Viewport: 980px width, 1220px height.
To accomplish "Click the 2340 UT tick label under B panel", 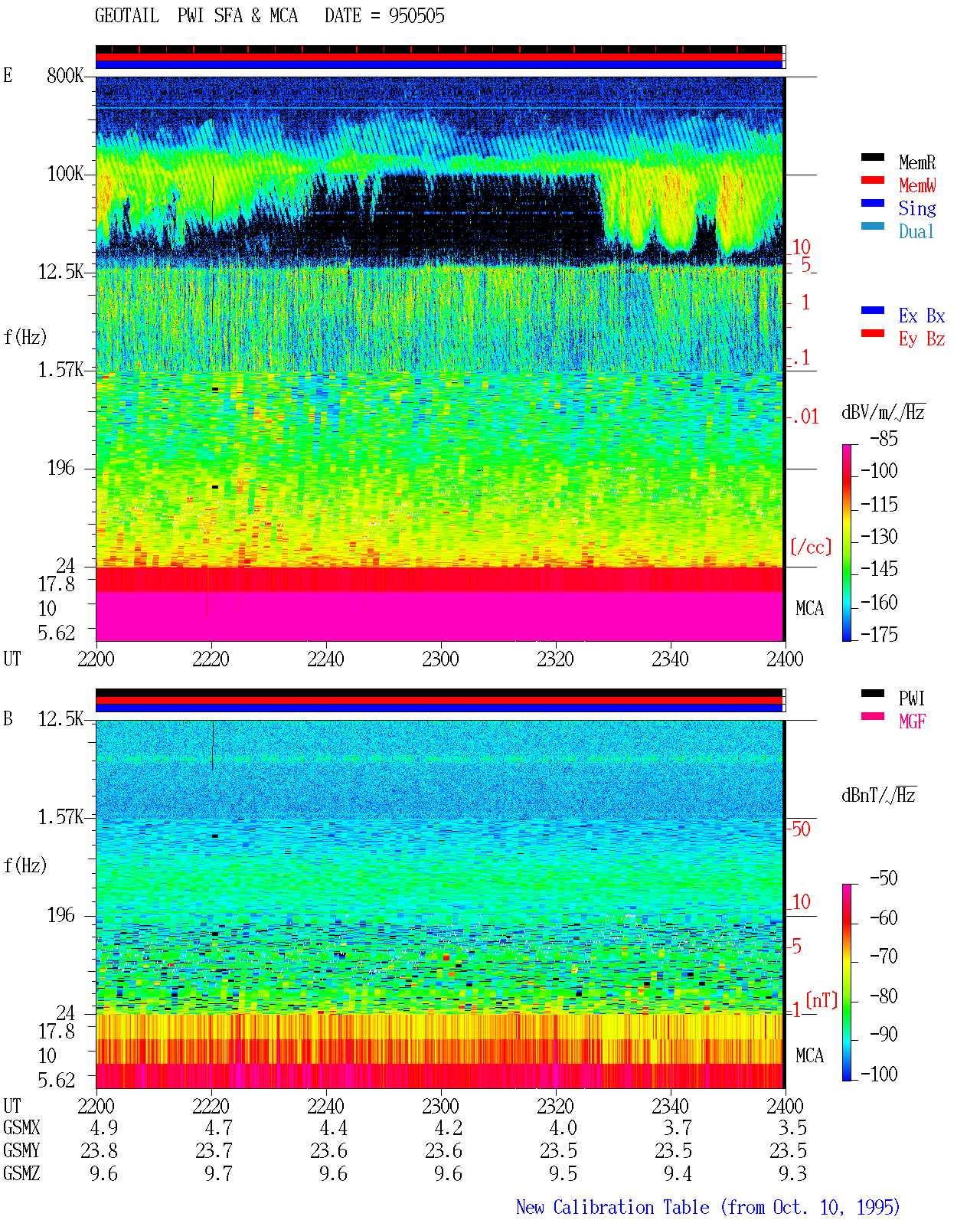I will click(670, 1106).
